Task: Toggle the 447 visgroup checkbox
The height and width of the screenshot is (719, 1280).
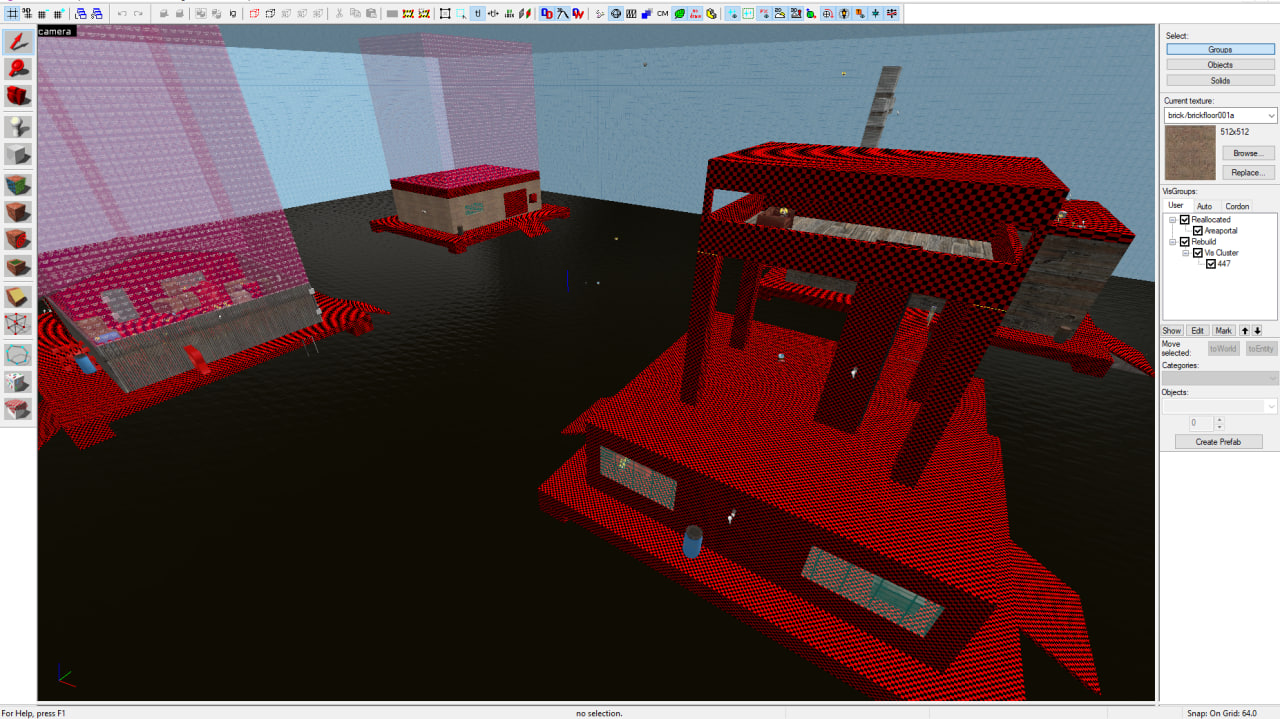Action: coord(1211,264)
